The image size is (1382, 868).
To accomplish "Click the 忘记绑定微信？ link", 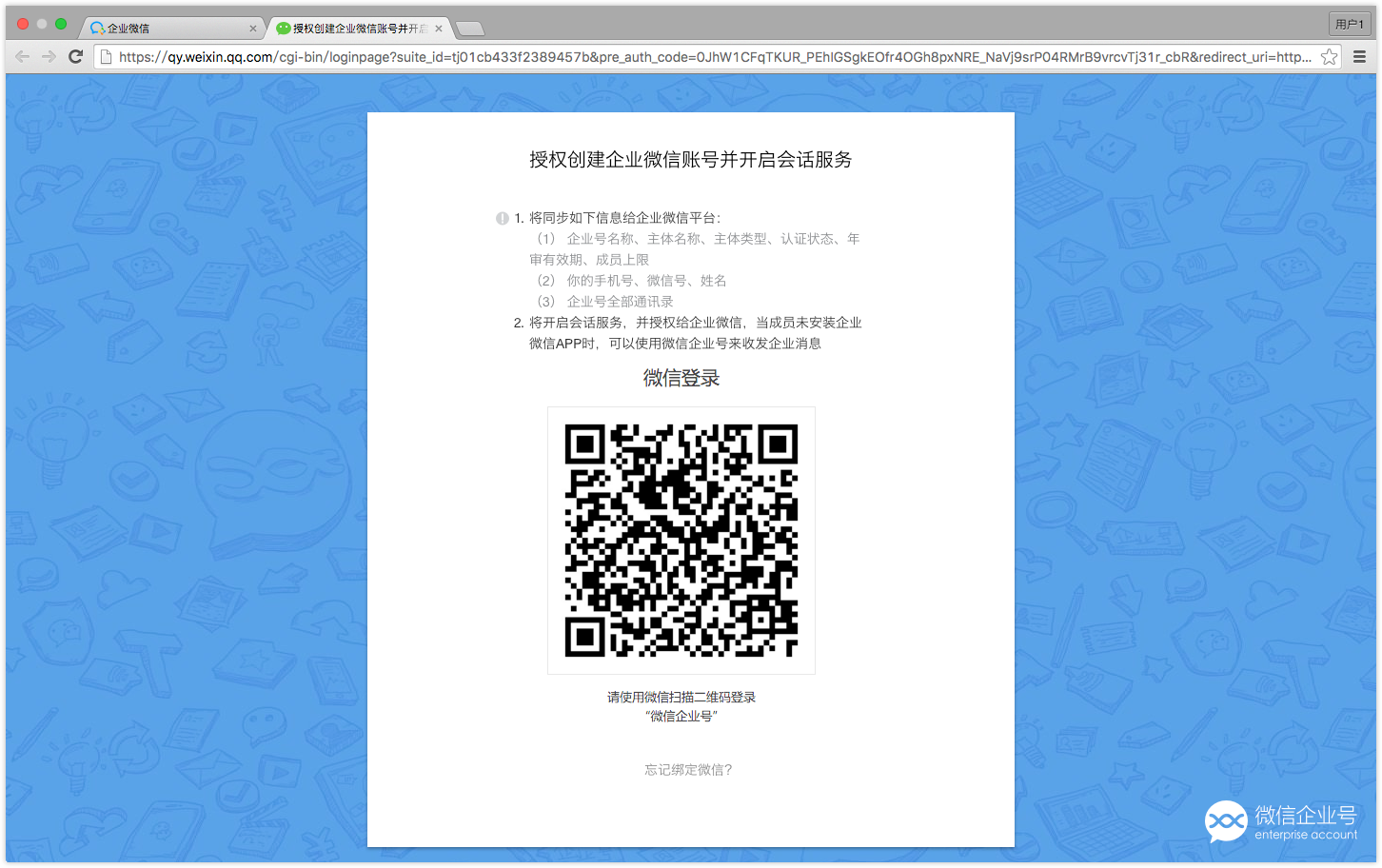I will 689,770.
